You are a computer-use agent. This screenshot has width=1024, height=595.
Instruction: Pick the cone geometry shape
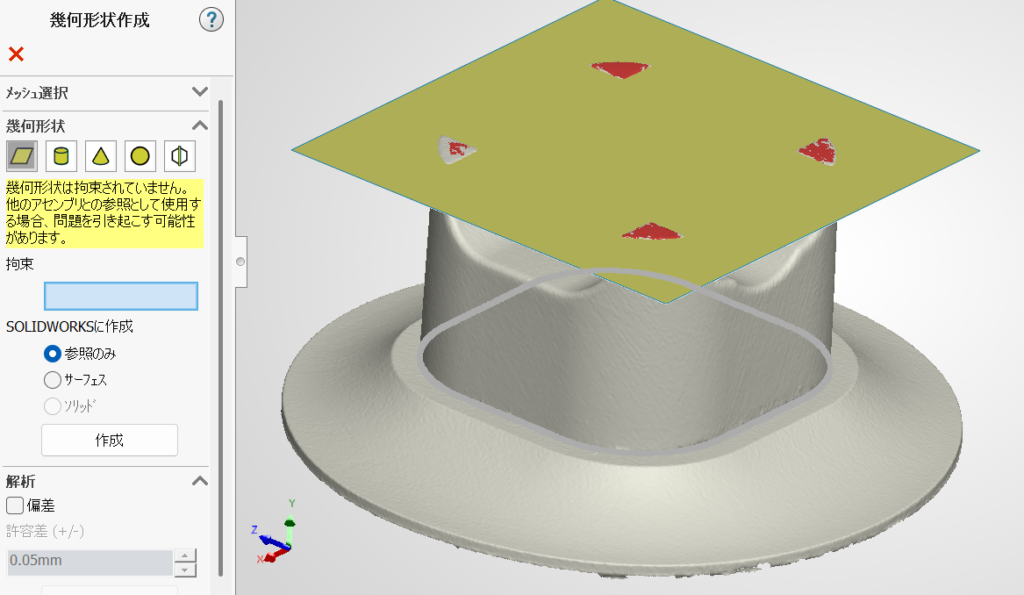[100, 156]
